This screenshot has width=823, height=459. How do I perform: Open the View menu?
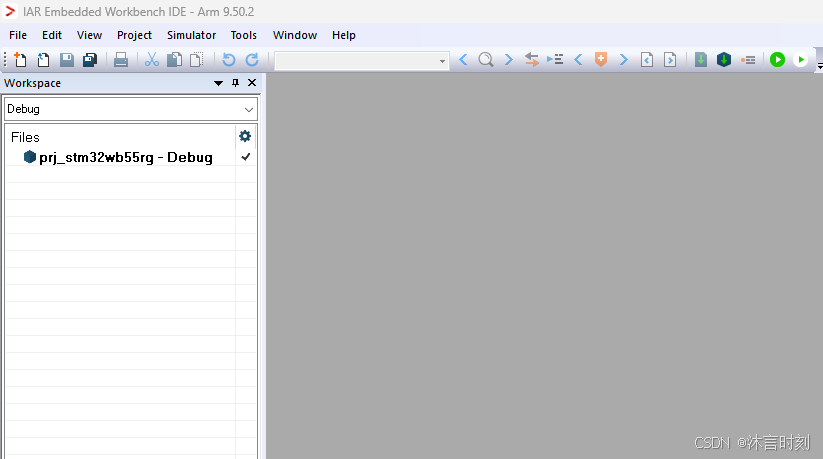tap(89, 35)
